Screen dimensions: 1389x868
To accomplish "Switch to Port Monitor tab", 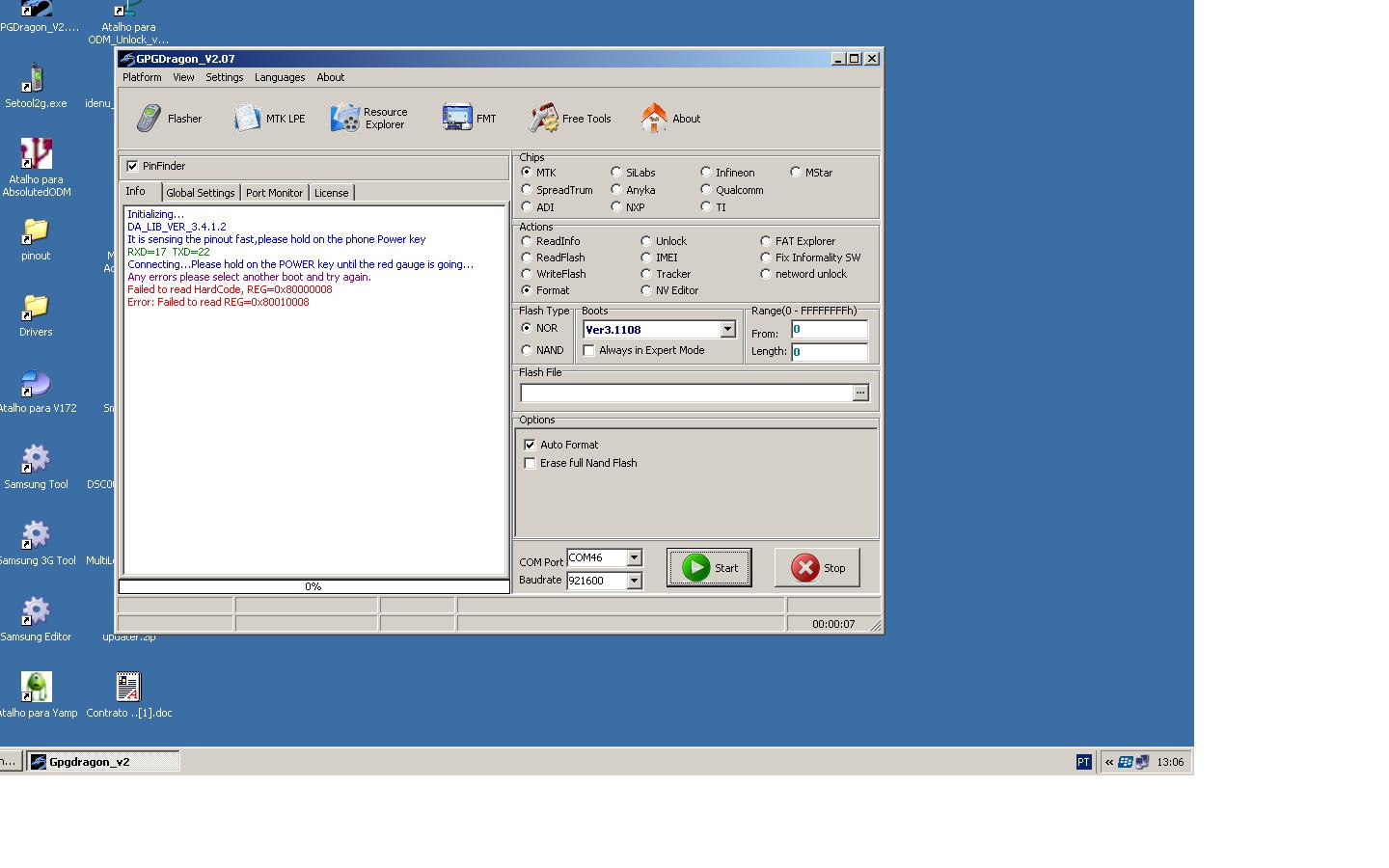I will point(274,193).
